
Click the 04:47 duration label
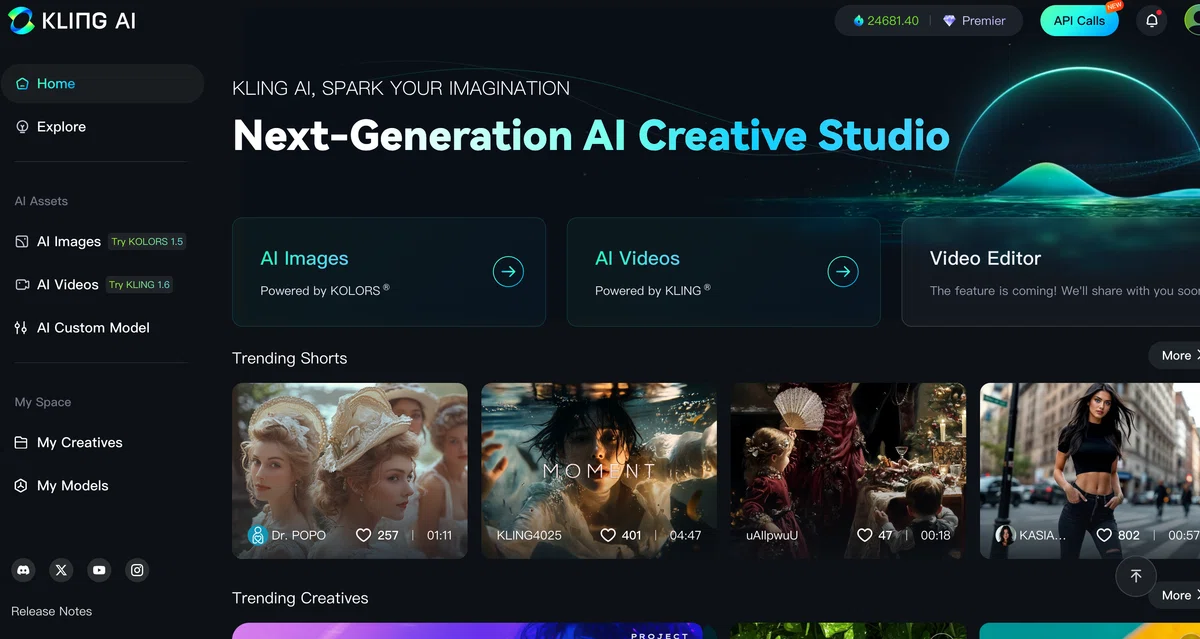point(685,535)
